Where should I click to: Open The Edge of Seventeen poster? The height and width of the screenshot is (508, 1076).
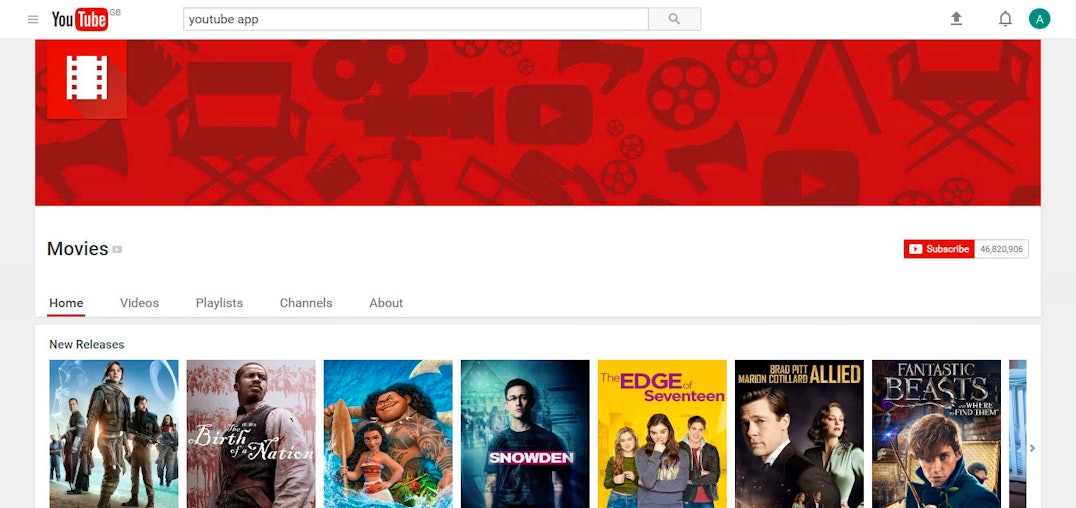coord(662,434)
